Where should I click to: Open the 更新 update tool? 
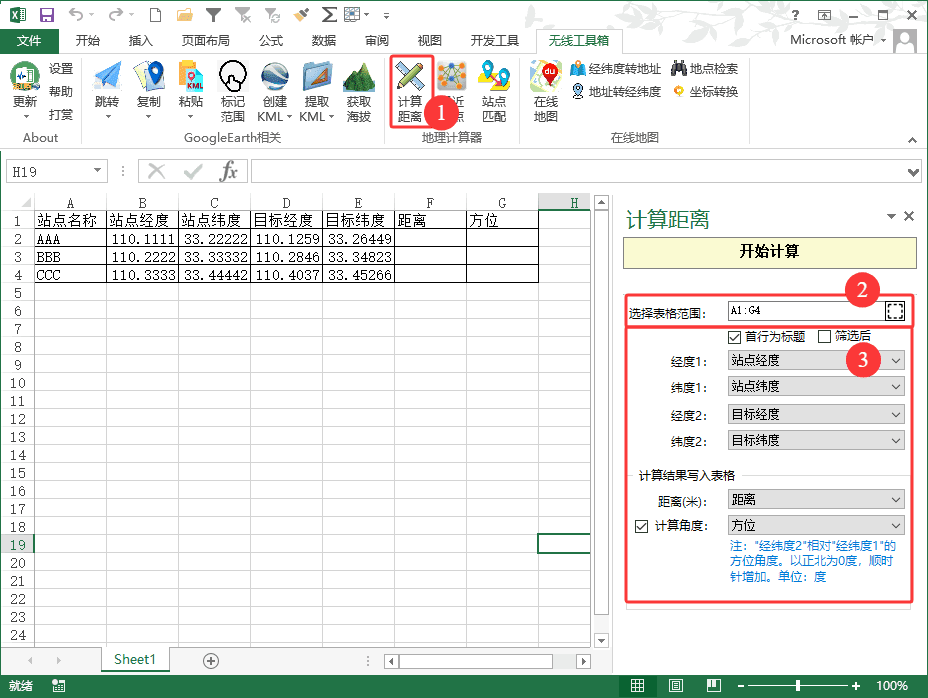[25, 89]
